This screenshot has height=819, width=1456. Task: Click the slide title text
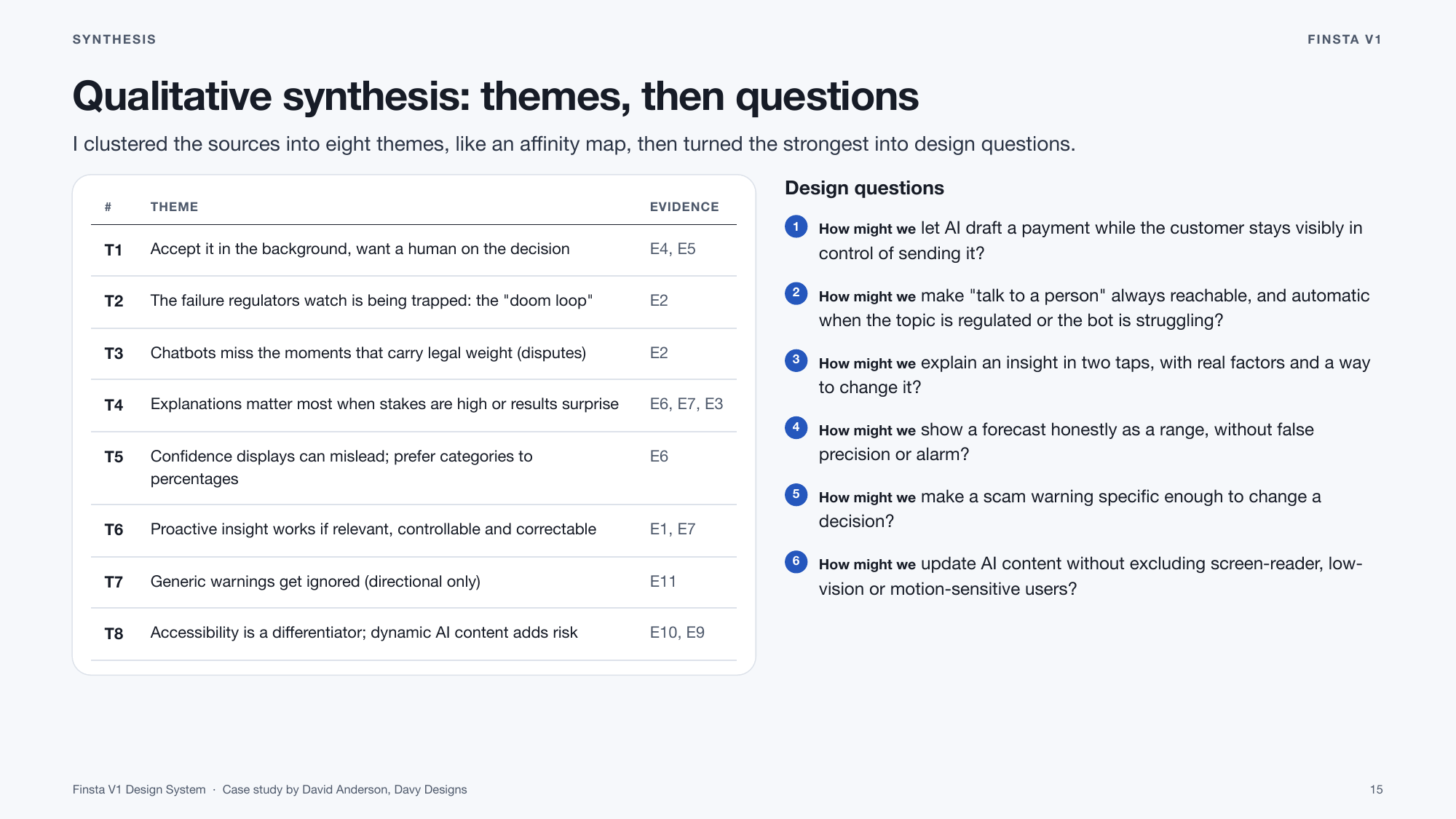coord(496,96)
